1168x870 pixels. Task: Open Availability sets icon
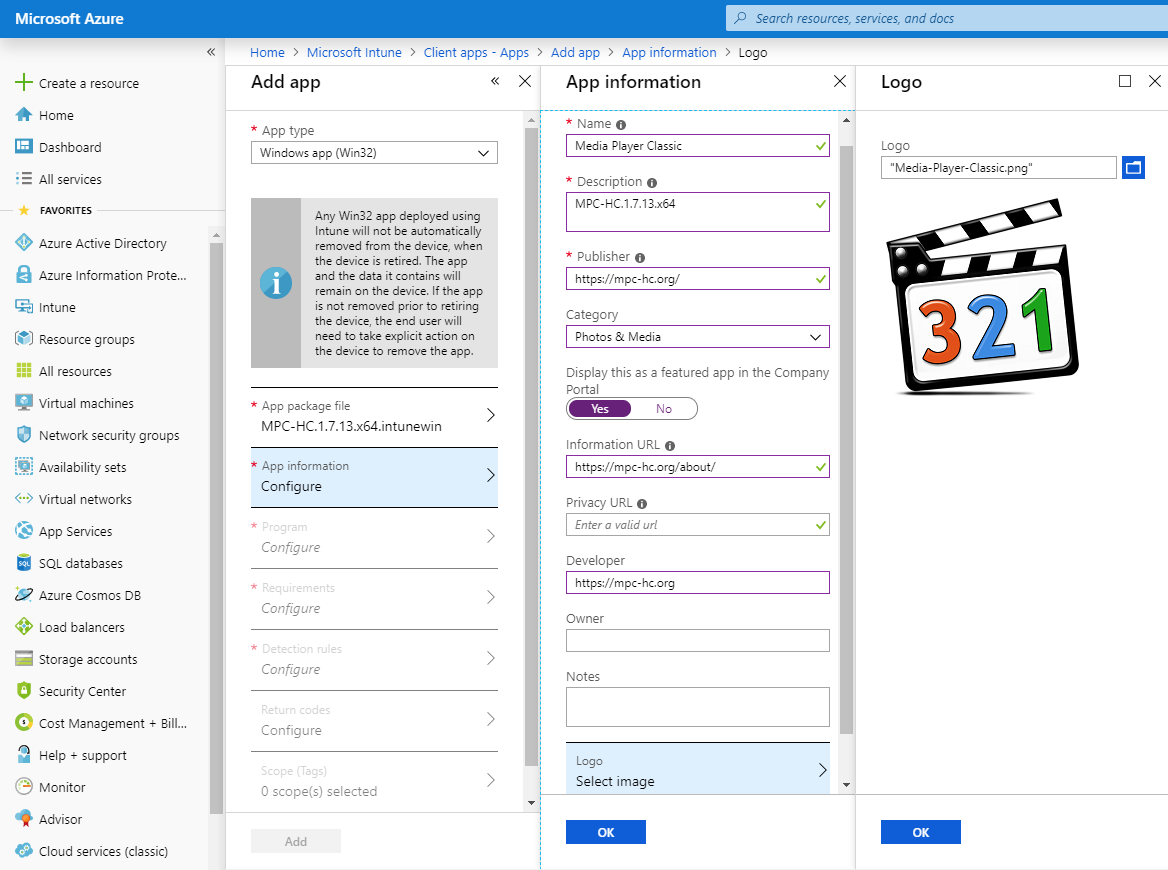(24, 467)
